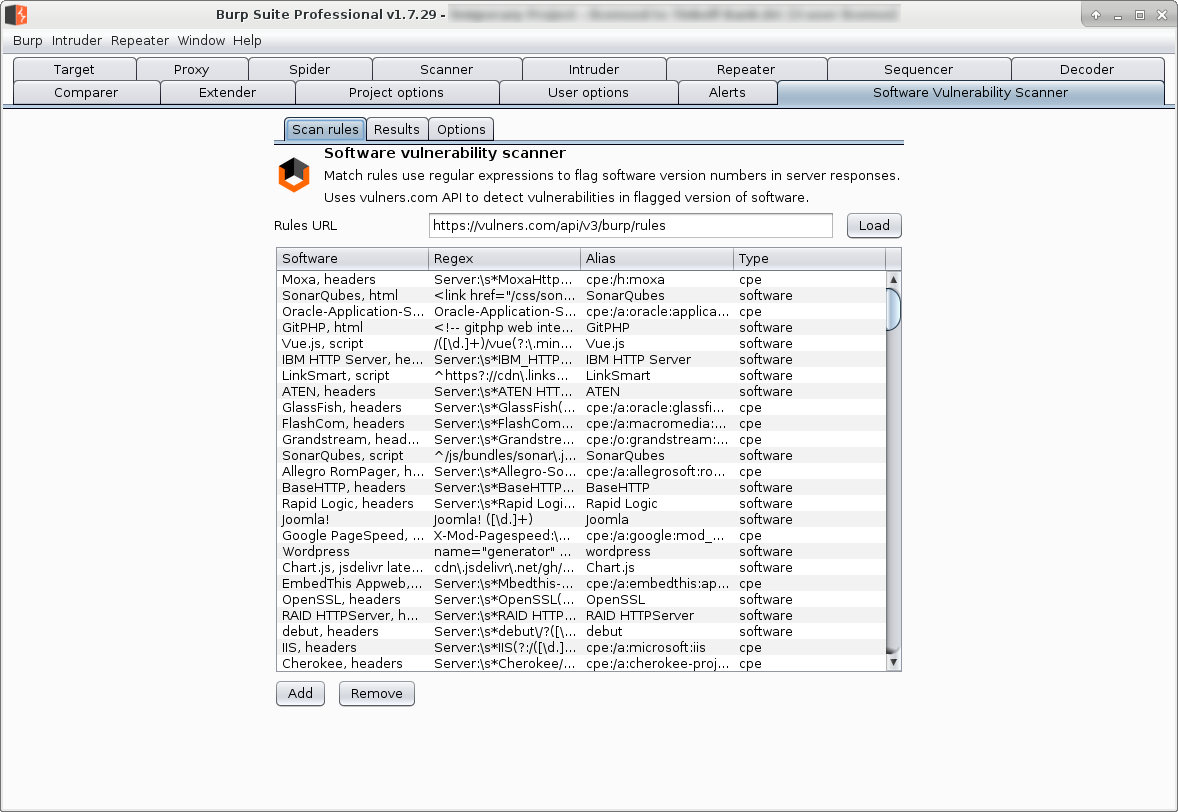1178x812 pixels.
Task: Select the LinkSmart, script rule row
Action: pos(581,376)
